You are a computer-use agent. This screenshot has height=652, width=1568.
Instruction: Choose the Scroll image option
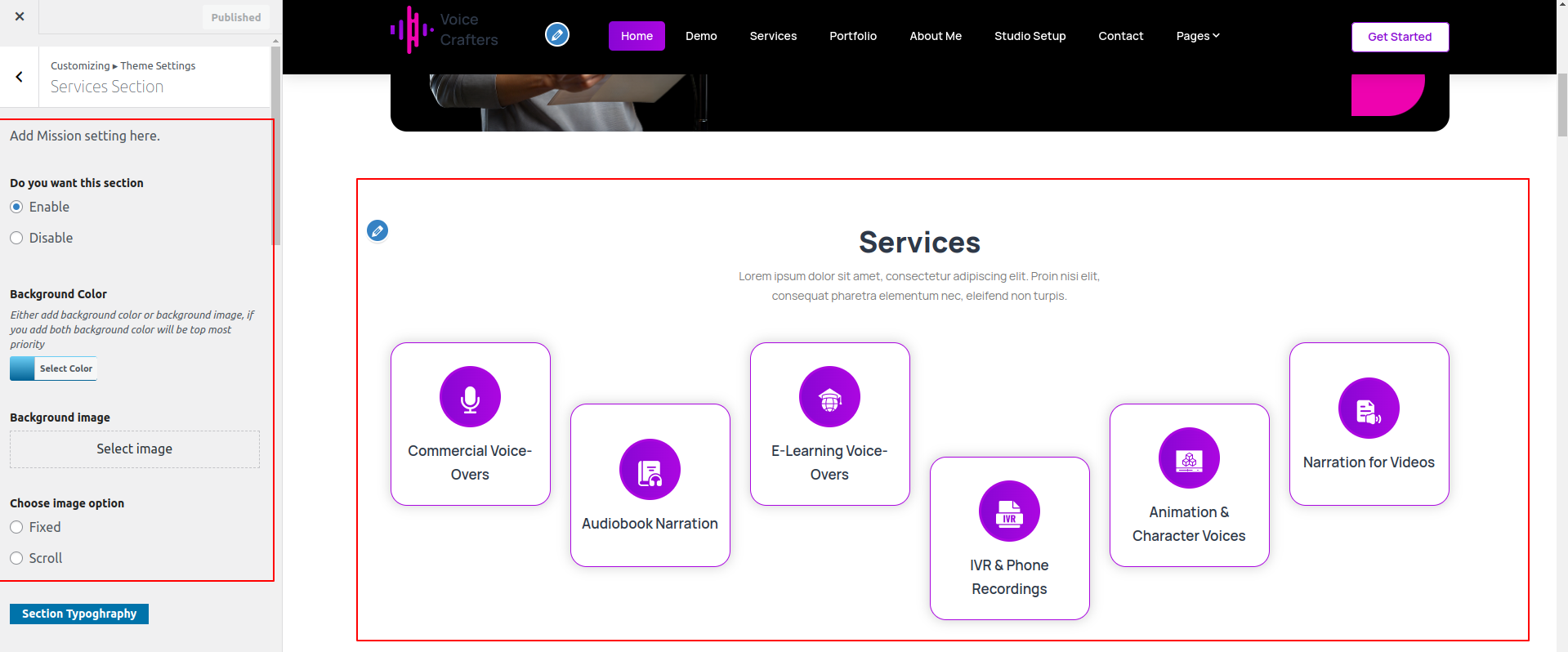[x=16, y=559]
